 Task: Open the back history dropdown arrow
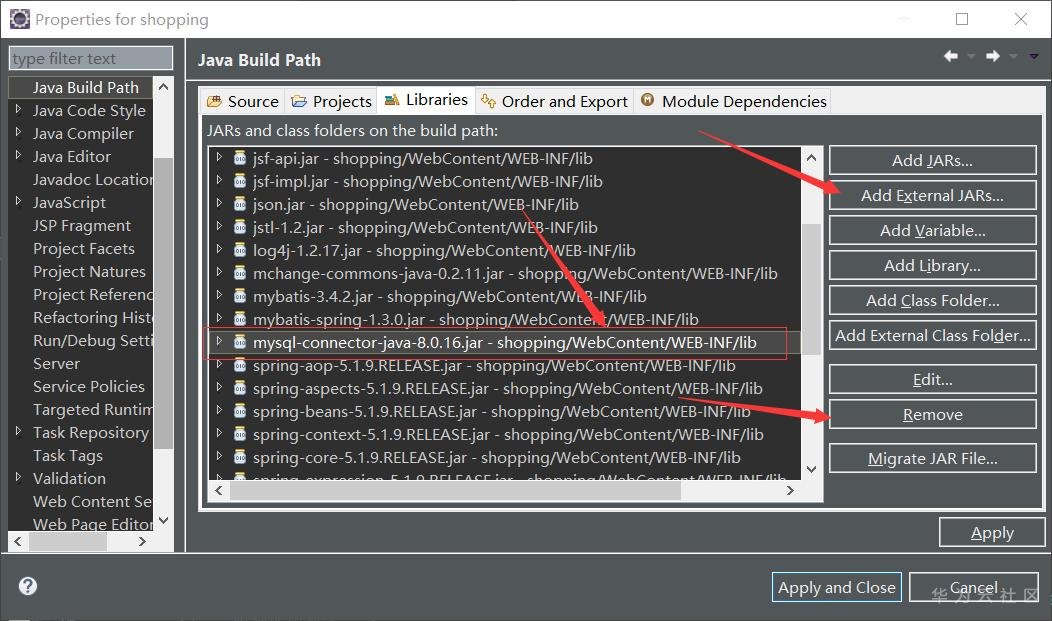[x=971, y=56]
